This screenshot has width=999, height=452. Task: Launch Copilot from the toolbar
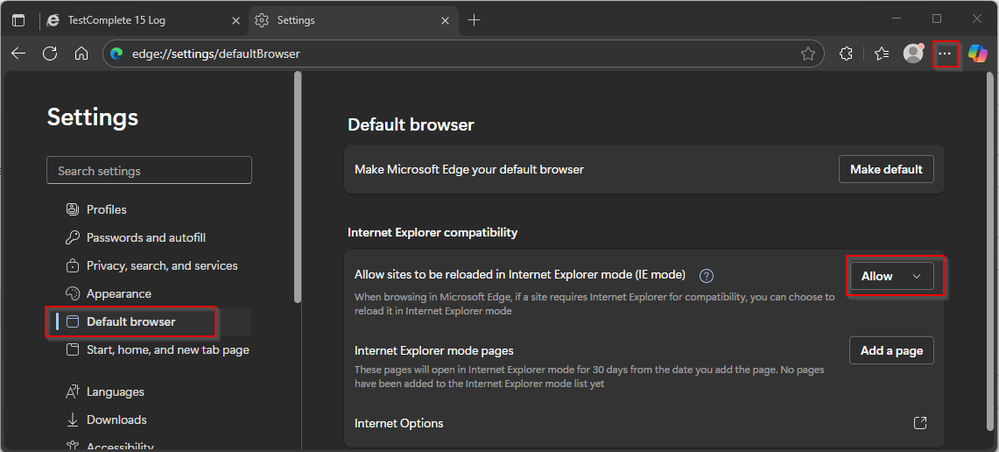pos(977,54)
